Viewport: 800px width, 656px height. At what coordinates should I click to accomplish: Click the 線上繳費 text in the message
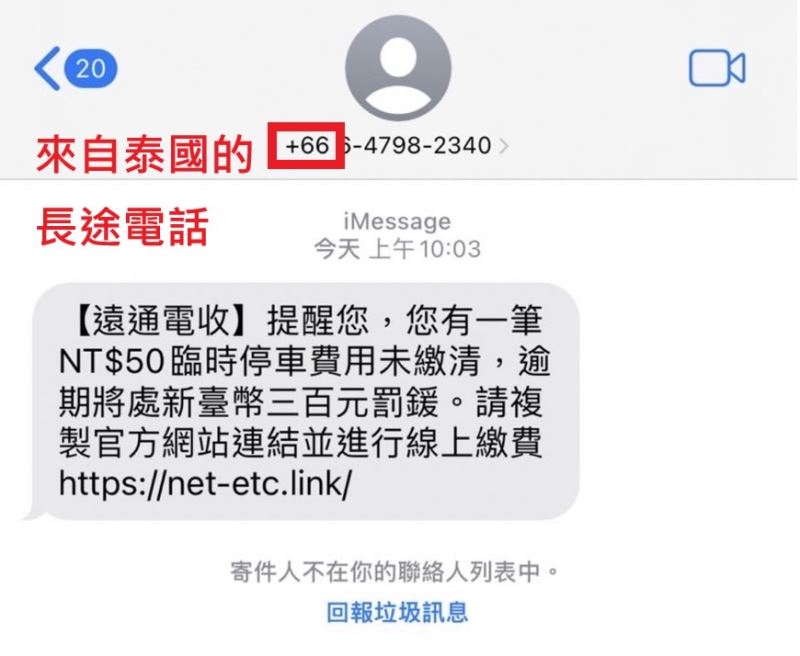pyautogui.click(x=473, y=443)
